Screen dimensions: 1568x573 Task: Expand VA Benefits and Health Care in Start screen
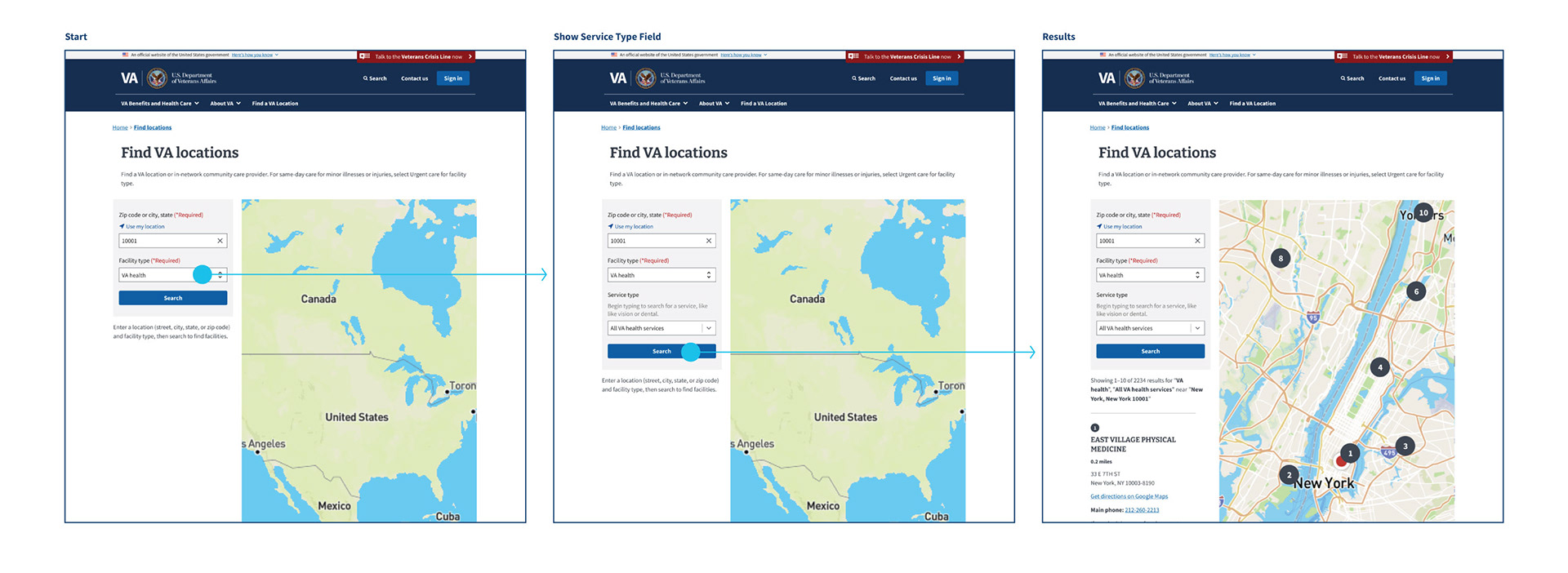click(160, 104)
